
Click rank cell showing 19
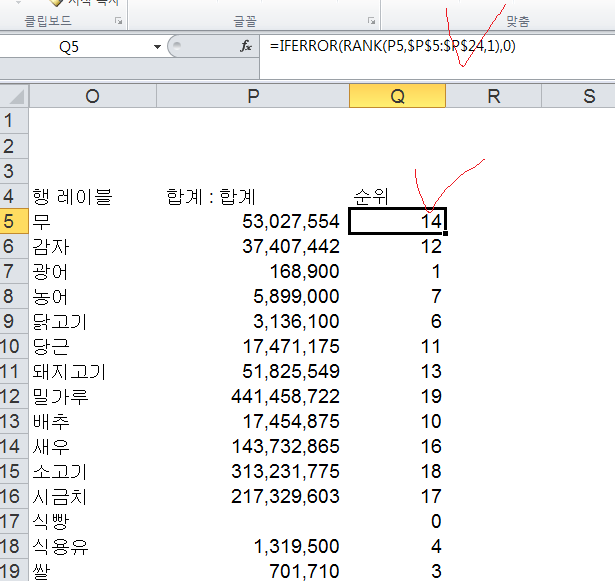pyautogui.click(x=397, y=396)
